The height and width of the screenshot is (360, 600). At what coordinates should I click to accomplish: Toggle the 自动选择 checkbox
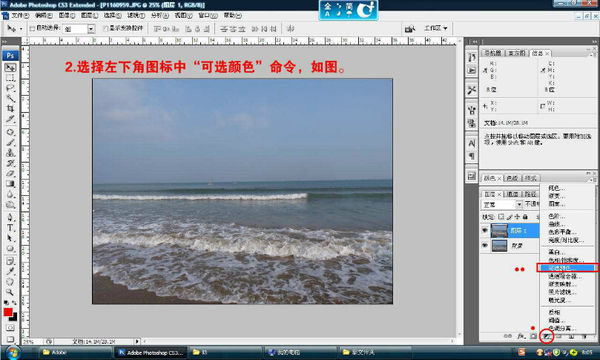click(x=32, y=28)
